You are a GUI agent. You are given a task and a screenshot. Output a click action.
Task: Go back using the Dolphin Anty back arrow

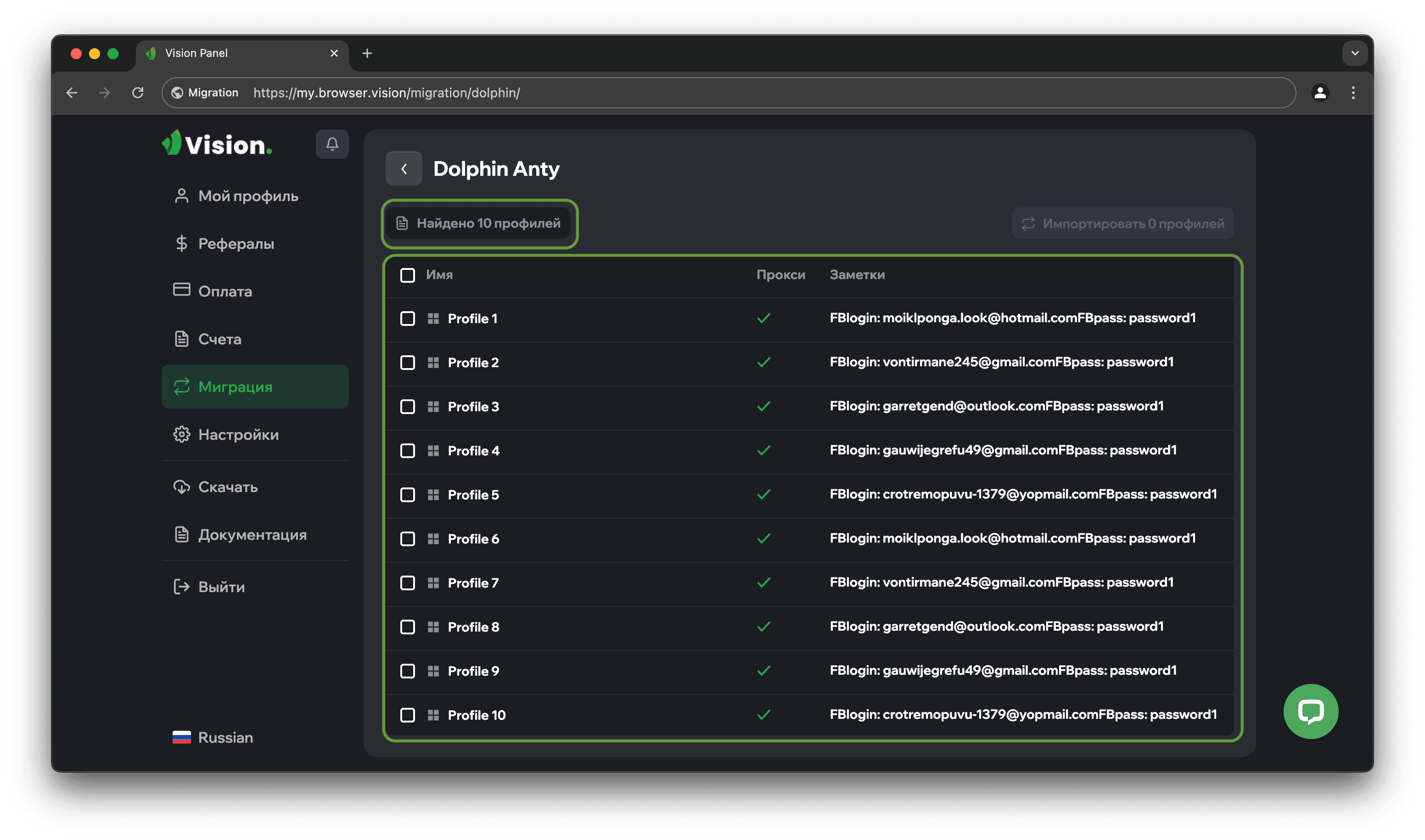click(x=404, y=168)
